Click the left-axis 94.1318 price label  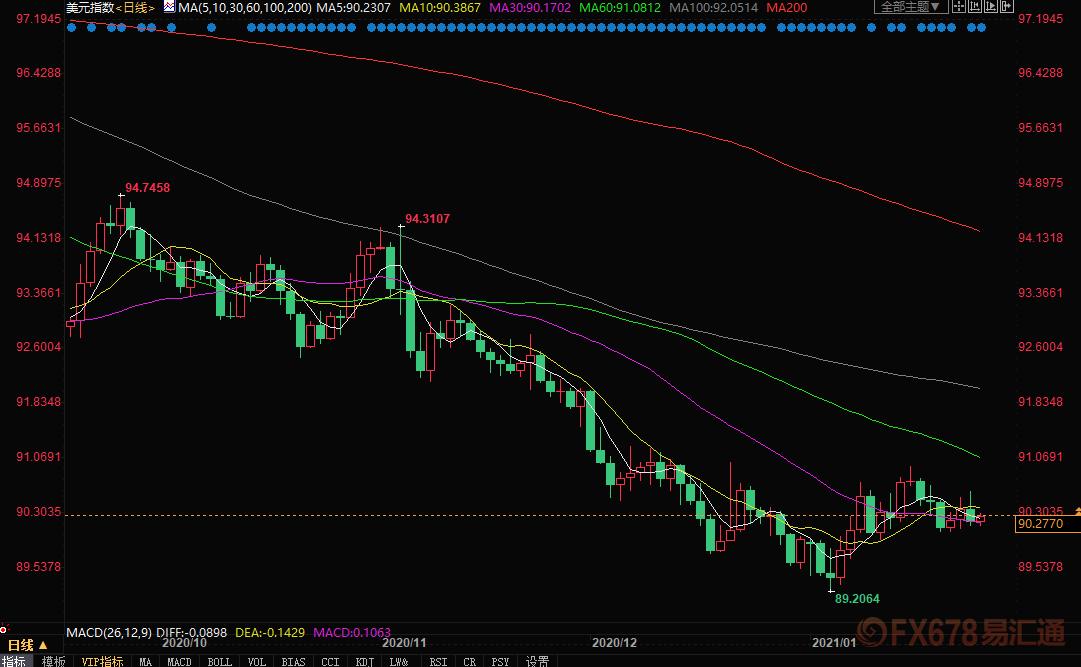(x=39, y=238)
